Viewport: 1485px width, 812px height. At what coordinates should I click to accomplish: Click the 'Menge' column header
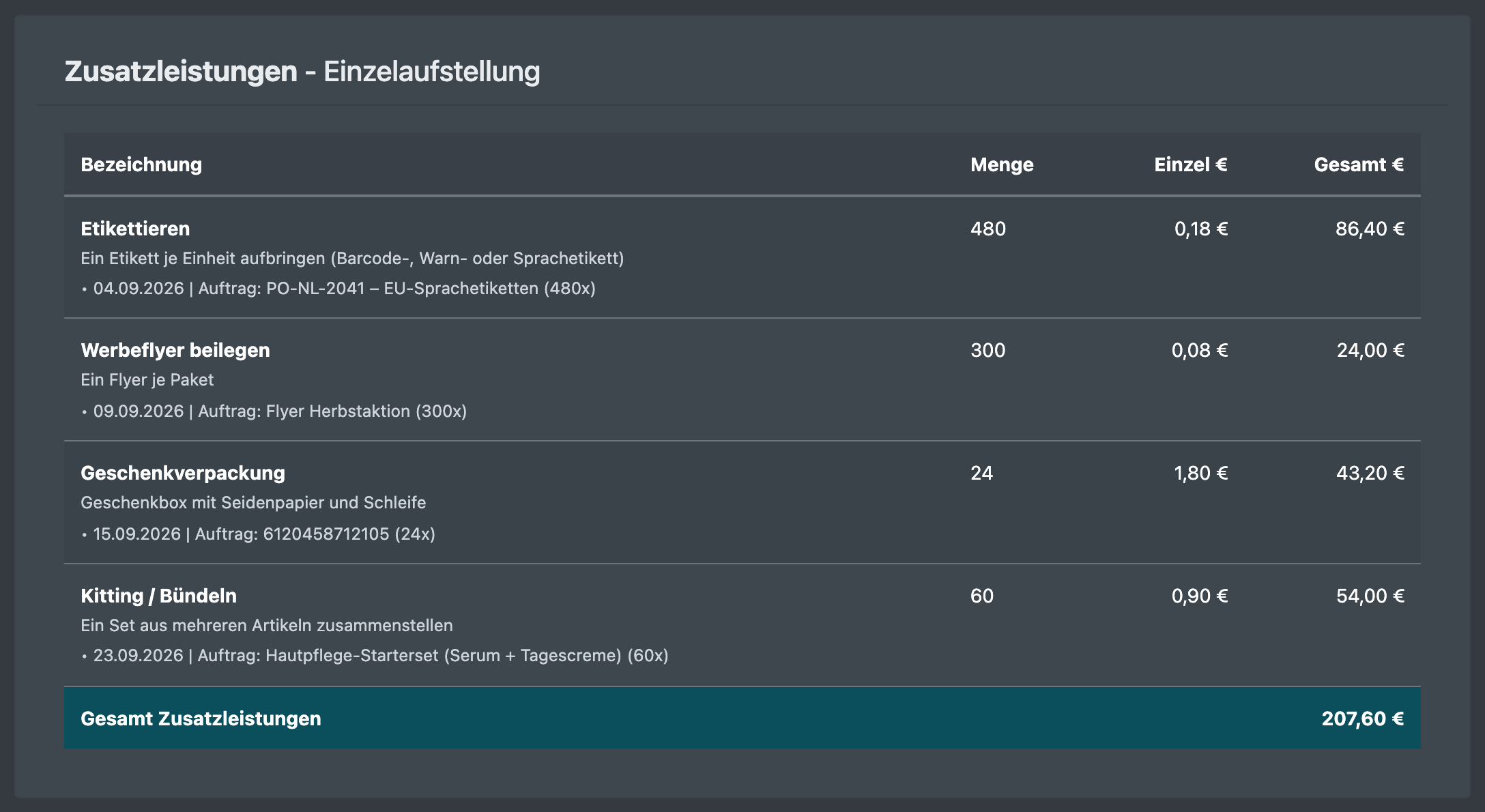coord(1002,164)
